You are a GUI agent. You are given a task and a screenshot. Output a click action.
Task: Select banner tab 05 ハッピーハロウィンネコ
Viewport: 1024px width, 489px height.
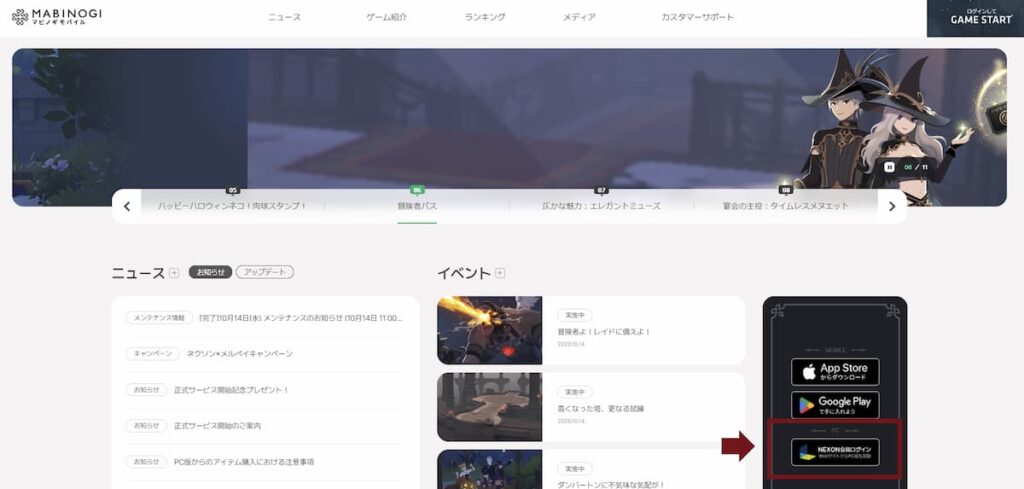[232, 205]
